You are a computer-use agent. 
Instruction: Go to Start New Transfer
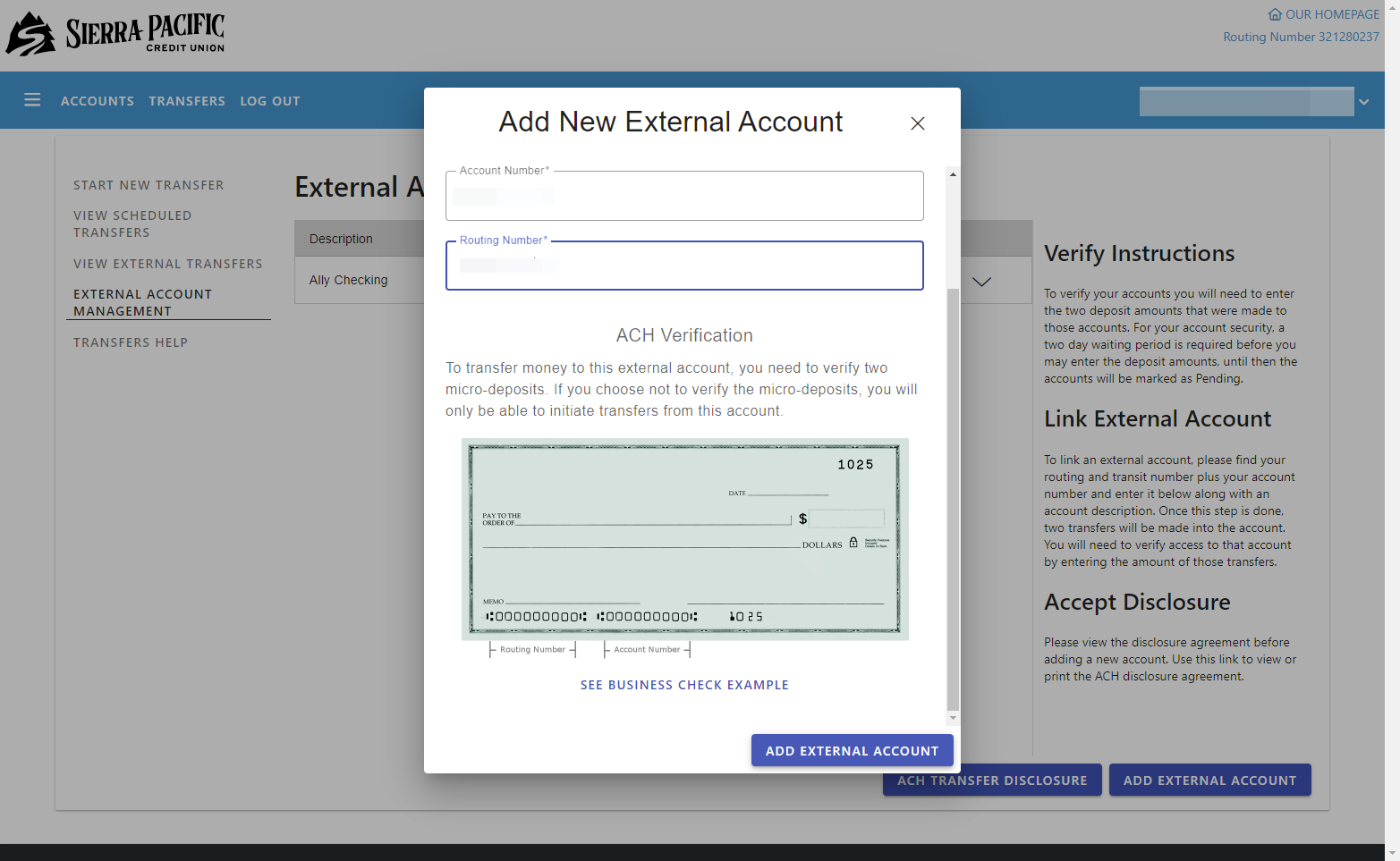click(148, 185)
